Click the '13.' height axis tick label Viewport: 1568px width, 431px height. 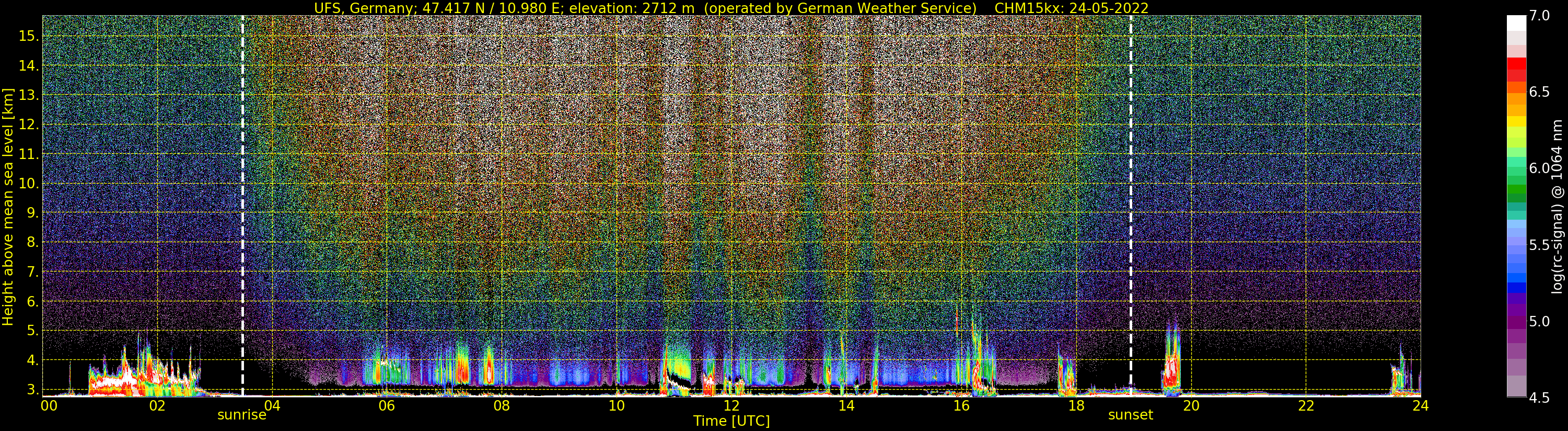click(x=28, y=95)
